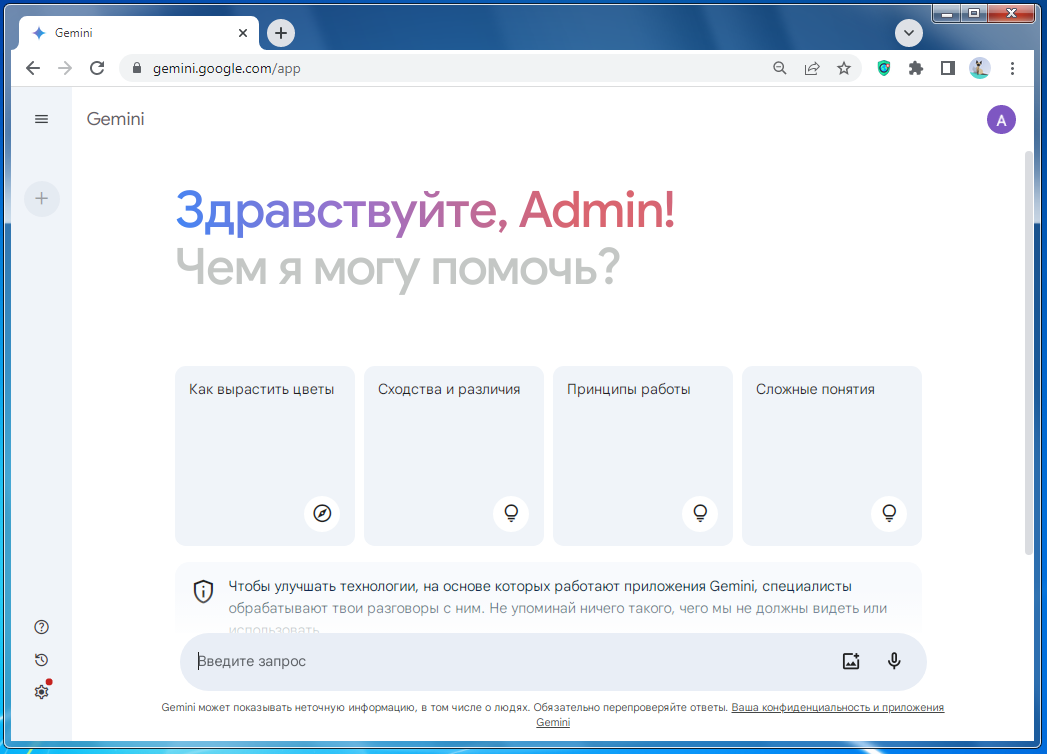Click the privacy shield notice icon
This screenshot has width=1047, height=754.
click(203, 591)
